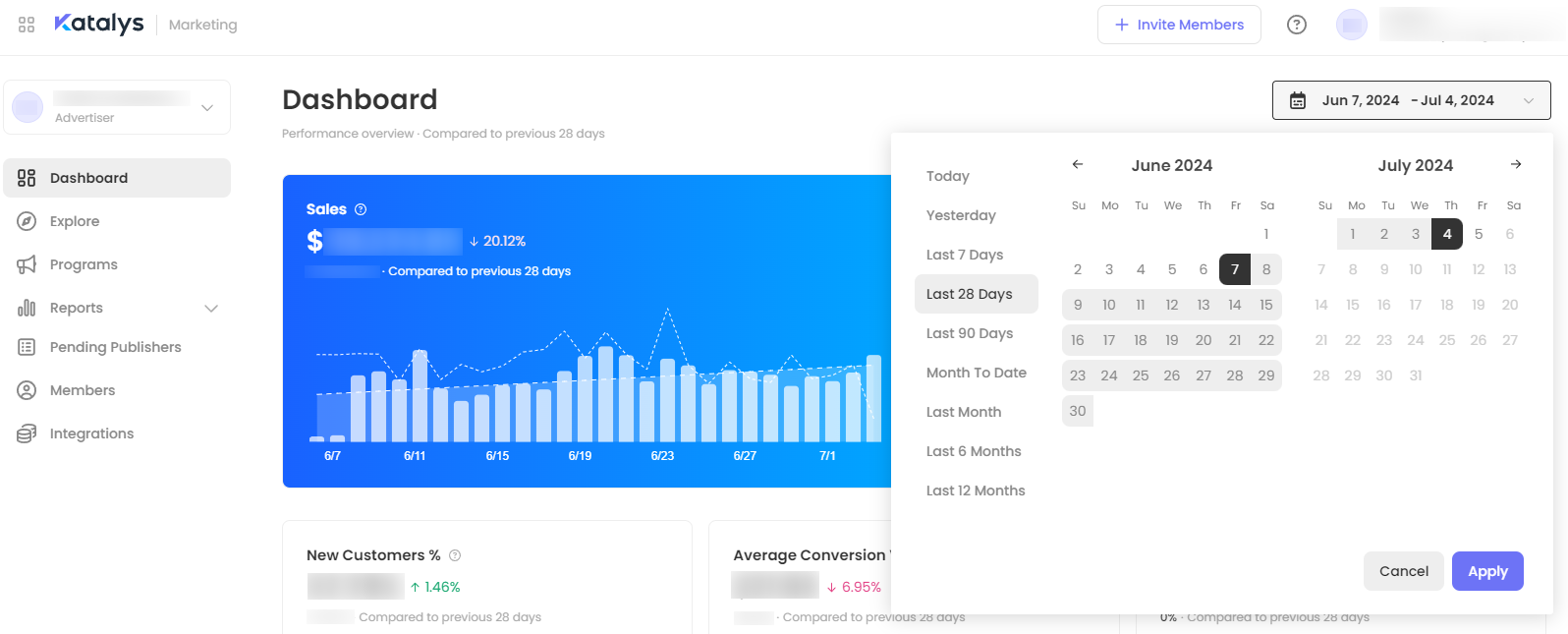Open Explore in the sidebar

click(75, 221)
